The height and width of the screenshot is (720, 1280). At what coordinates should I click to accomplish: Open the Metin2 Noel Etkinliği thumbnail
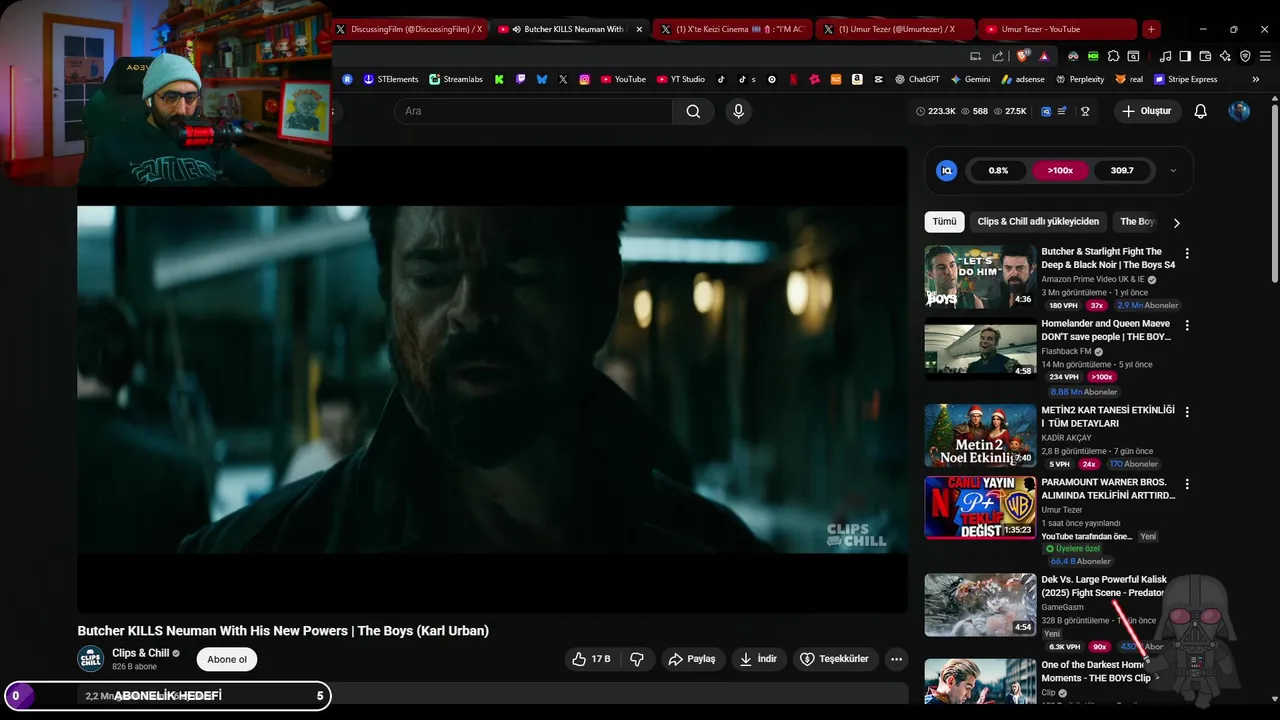tap(980, 435)
